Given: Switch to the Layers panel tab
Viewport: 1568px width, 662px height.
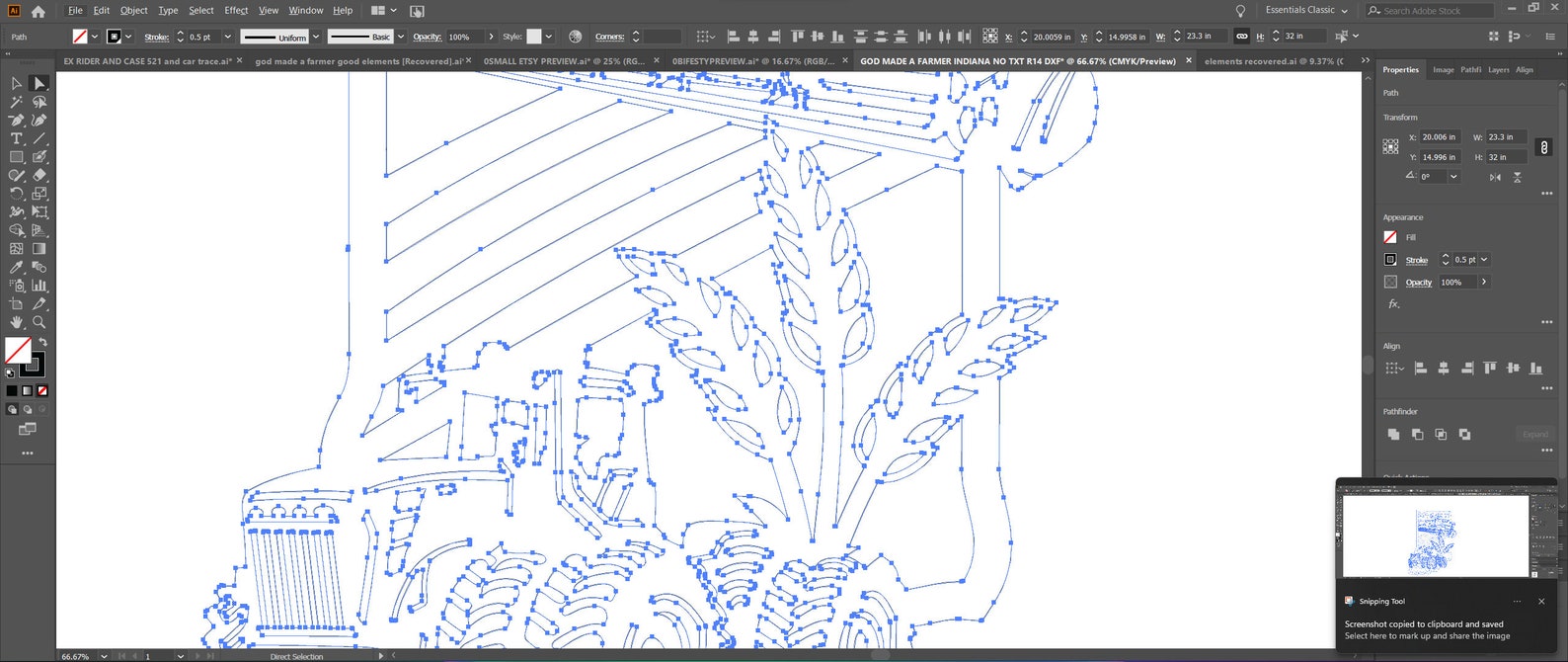Looking at the screenshot, I should click(1498, 70).
